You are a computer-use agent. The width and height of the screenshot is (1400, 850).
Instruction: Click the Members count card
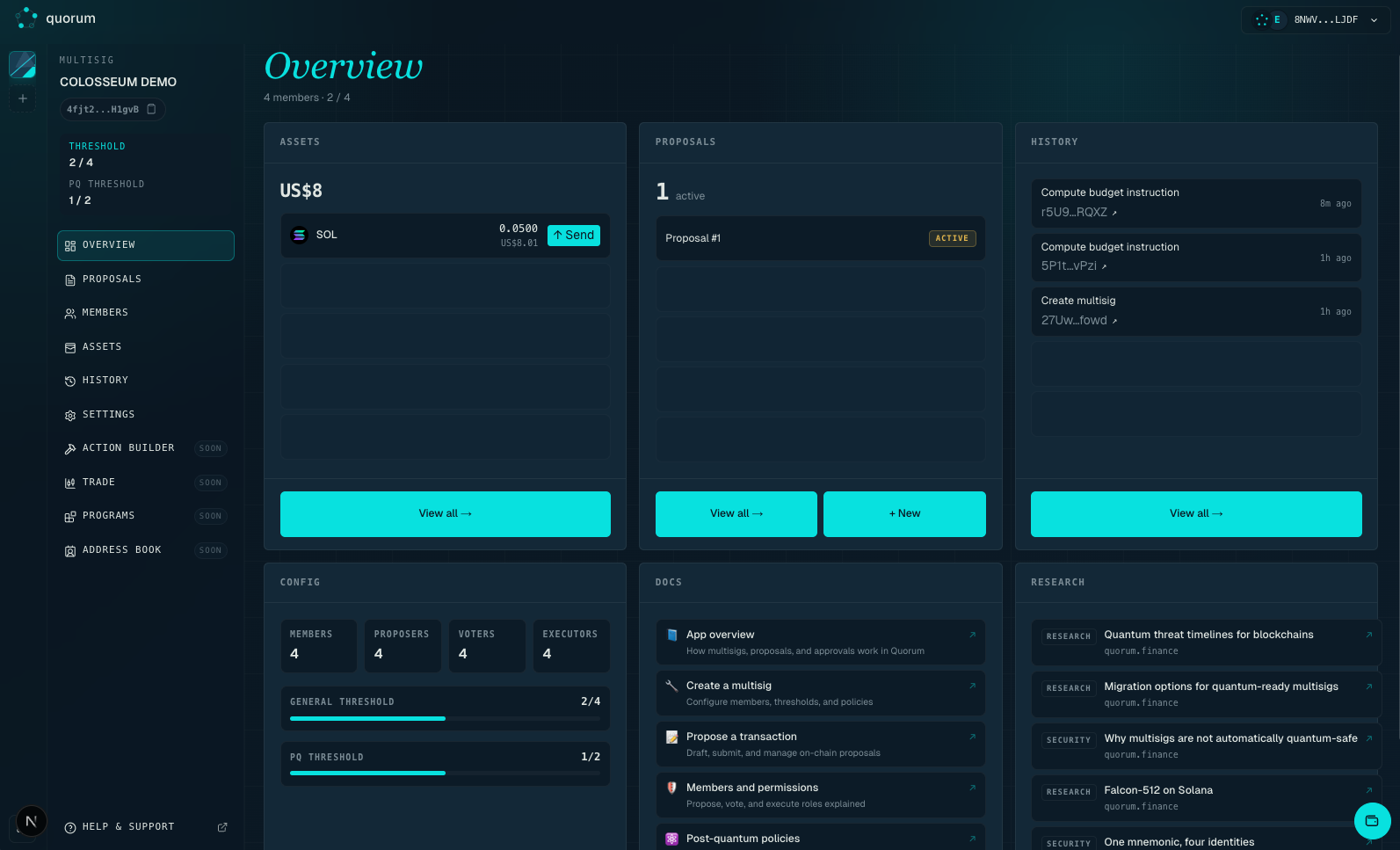click(x=319, y=646)
